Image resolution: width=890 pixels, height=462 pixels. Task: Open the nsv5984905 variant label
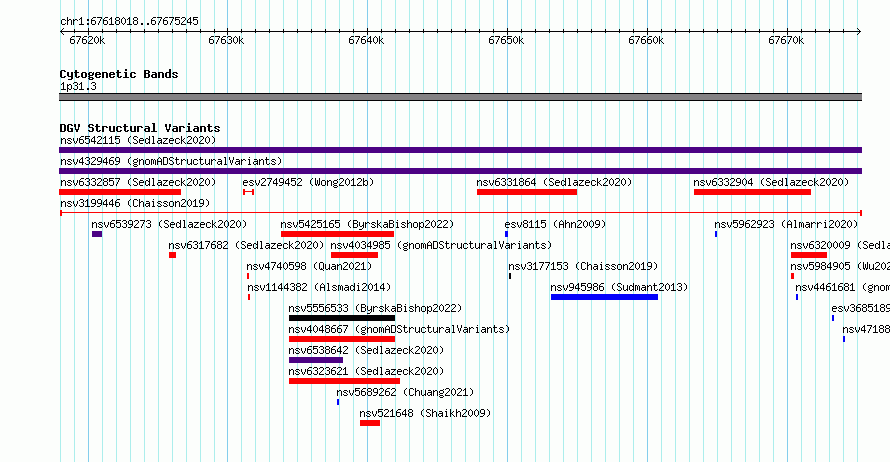(x=840, y=266)
